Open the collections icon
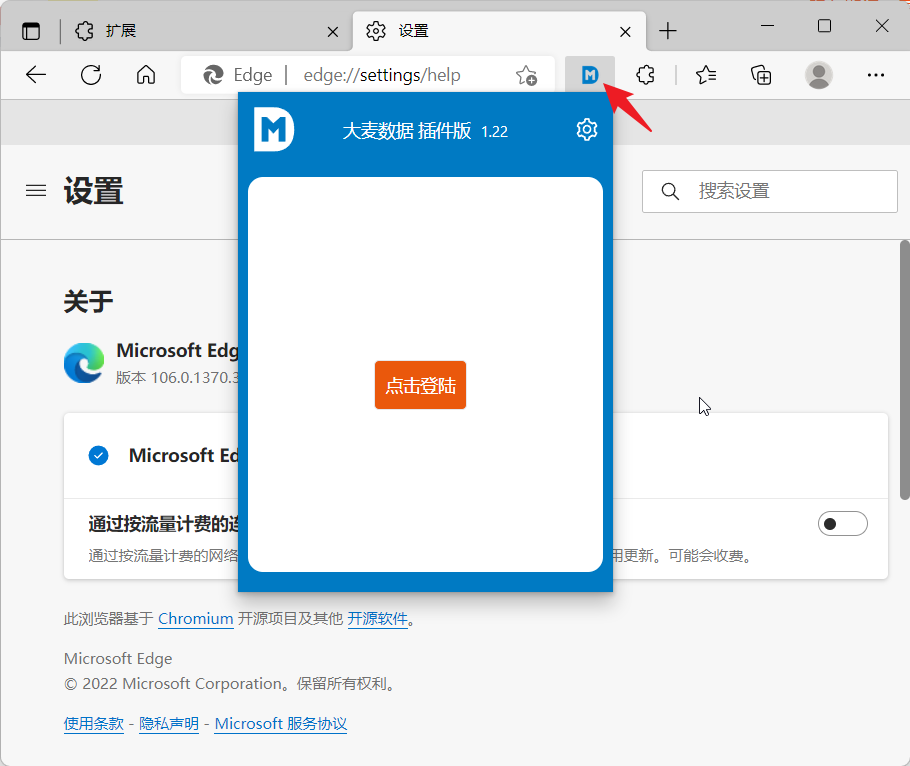 tap(761, 75)
